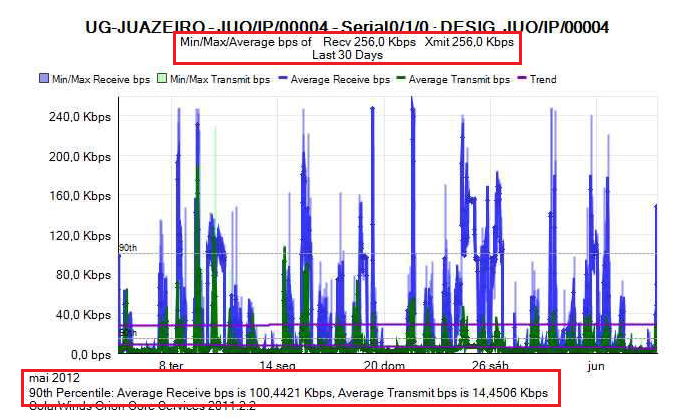Screen dimensions: 687x419
Task: Click the 'jun' date axis label
Action: click(x=596, y=366)
